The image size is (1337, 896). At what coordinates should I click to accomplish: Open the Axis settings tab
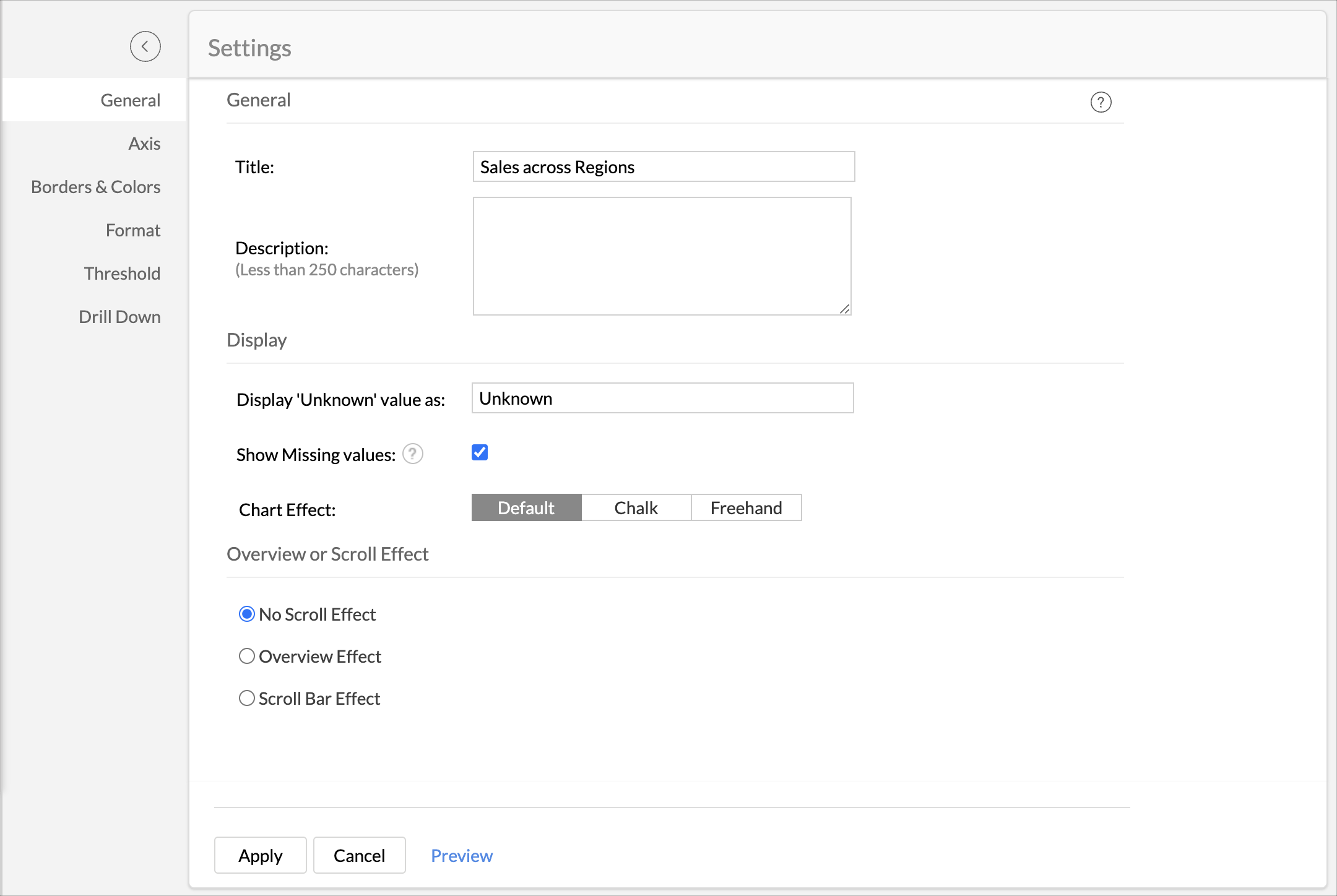pos(144,144)
